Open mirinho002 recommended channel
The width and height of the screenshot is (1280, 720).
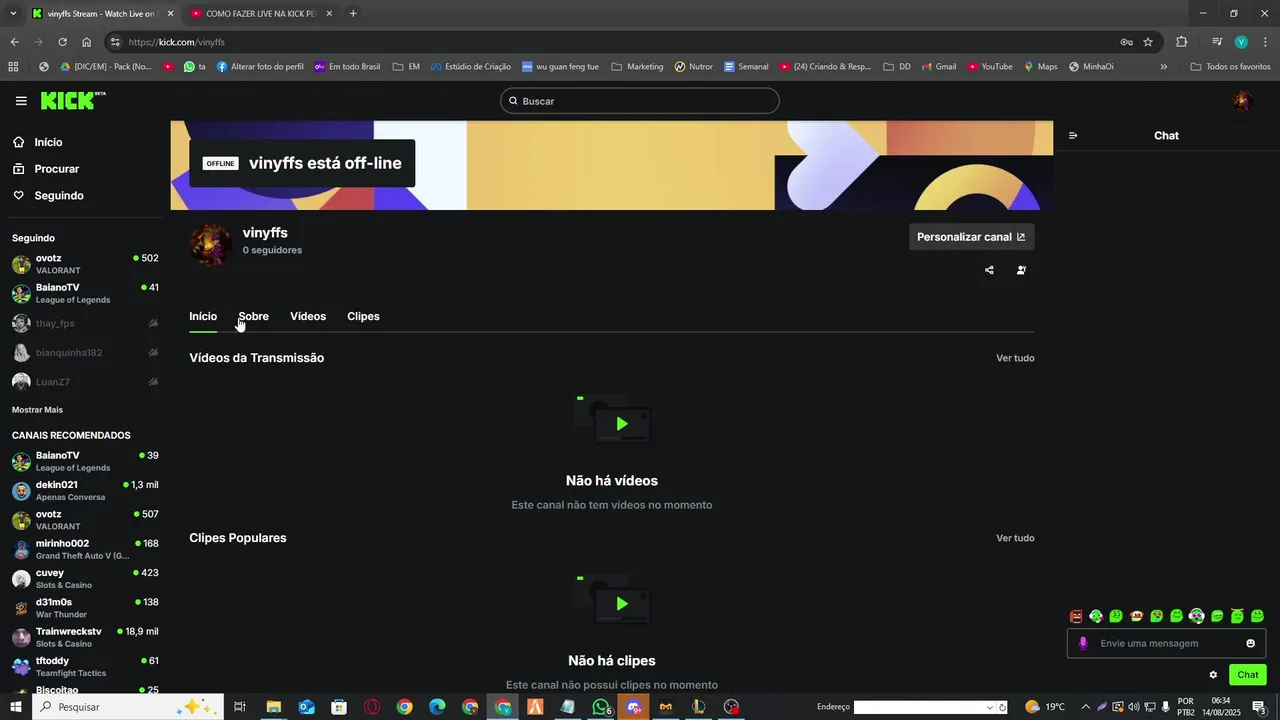click(x=85, y=549)
